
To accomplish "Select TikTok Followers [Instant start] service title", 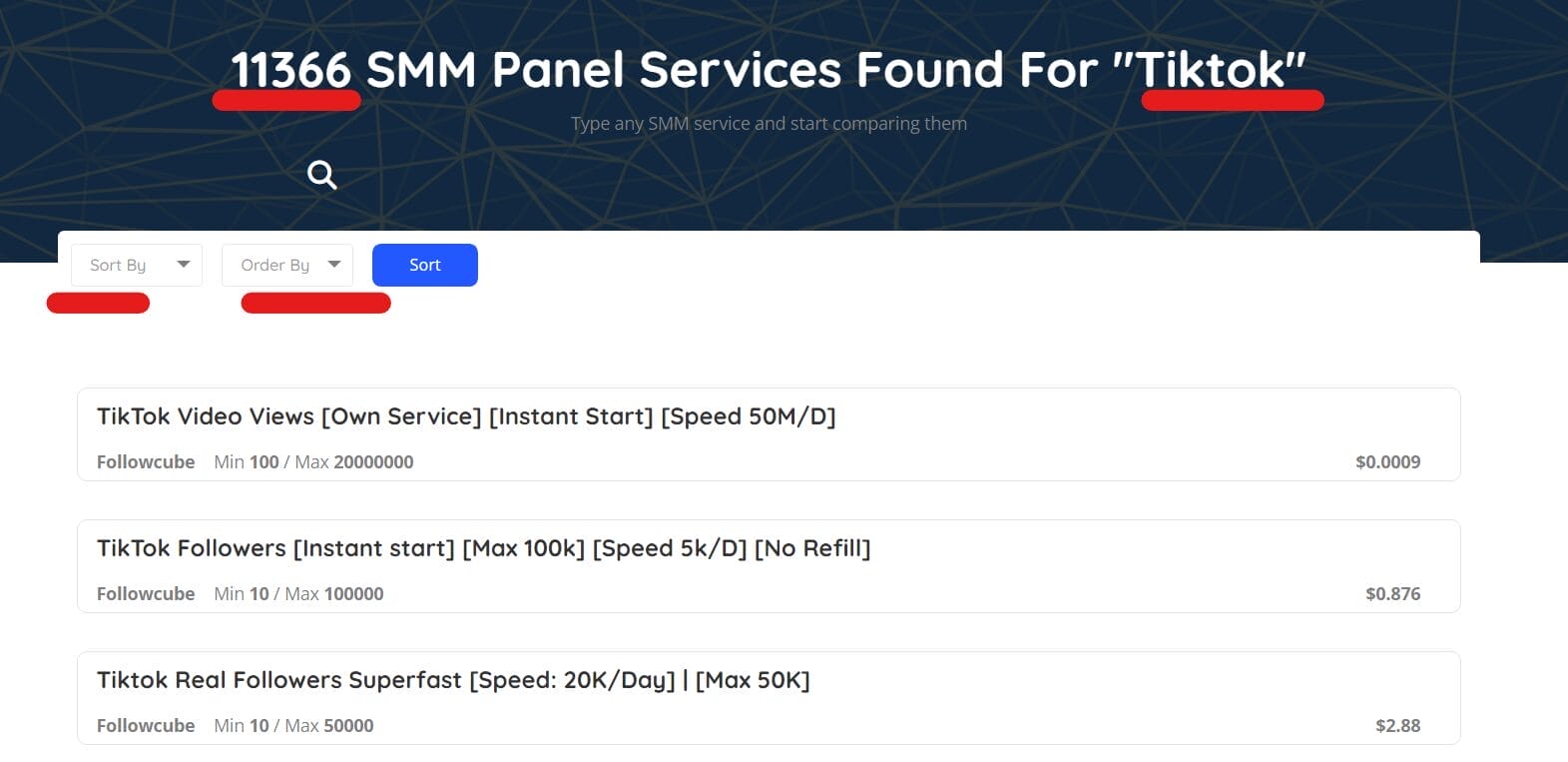I will coord(483,548).
